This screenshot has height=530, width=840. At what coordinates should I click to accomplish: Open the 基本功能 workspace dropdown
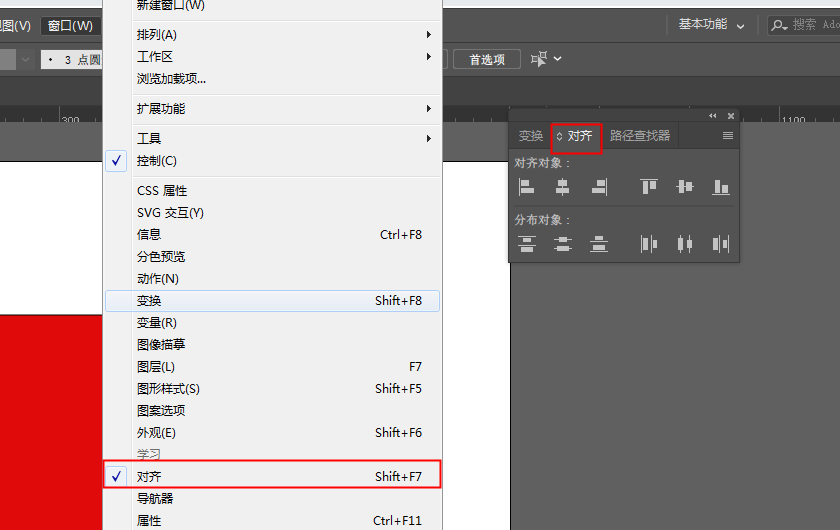(x=711, y=25)
